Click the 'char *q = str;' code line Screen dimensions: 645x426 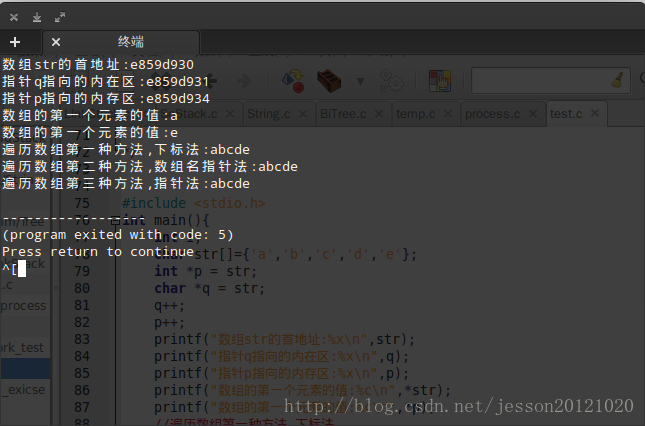click(209, 288)
